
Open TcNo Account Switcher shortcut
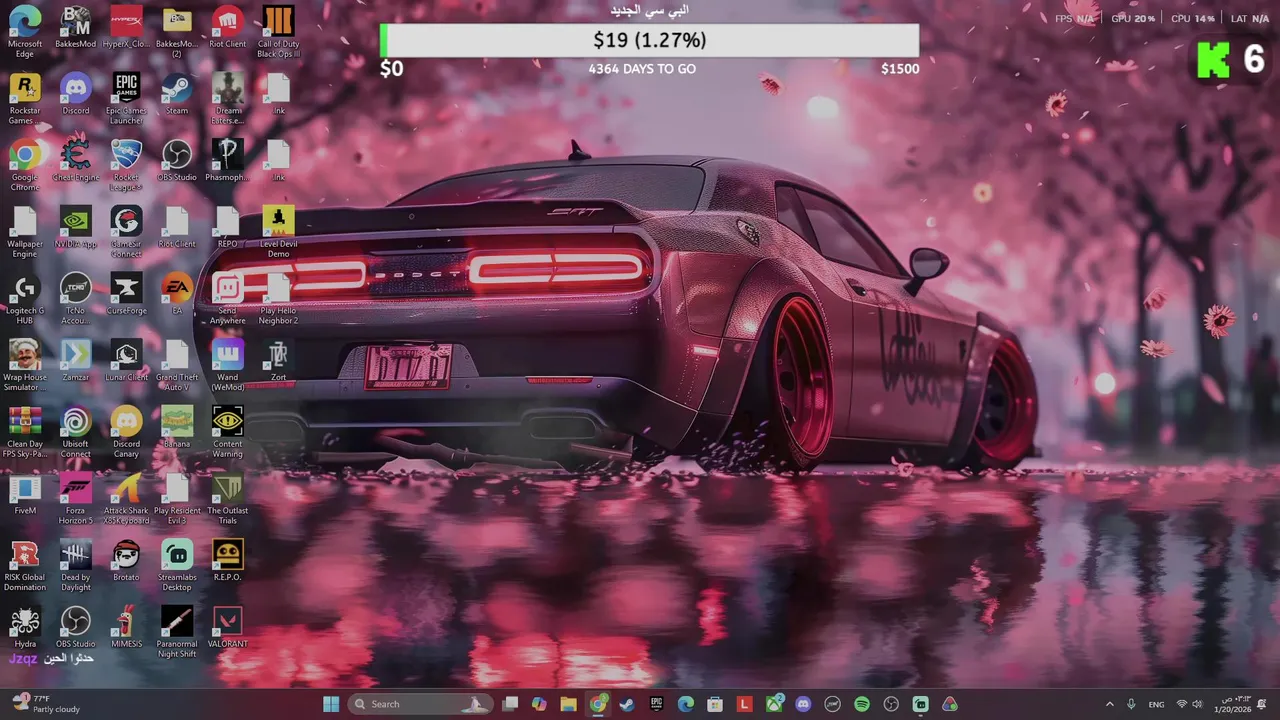76,298
